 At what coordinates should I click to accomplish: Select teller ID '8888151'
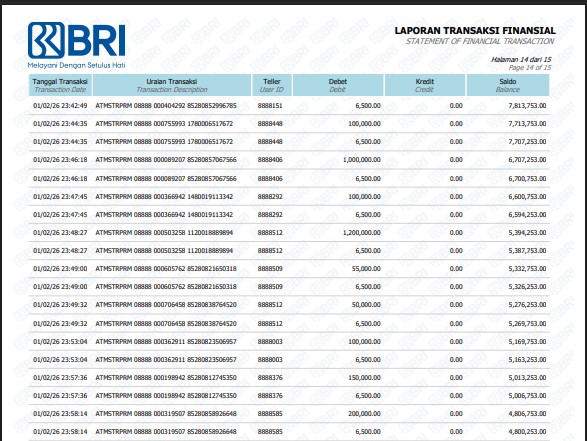270,106
